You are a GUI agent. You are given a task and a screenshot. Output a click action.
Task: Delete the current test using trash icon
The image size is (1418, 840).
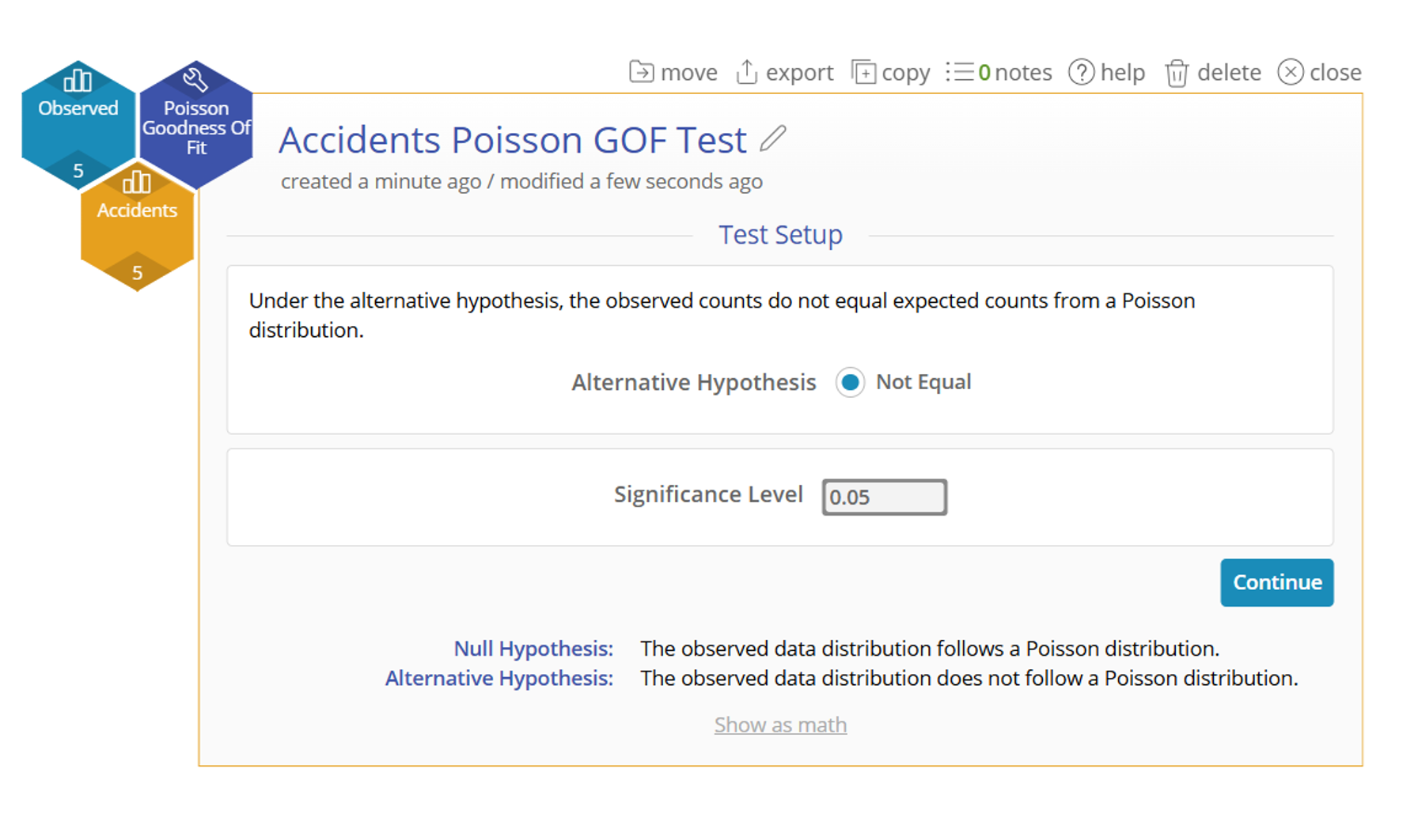tap(1212, 72)
